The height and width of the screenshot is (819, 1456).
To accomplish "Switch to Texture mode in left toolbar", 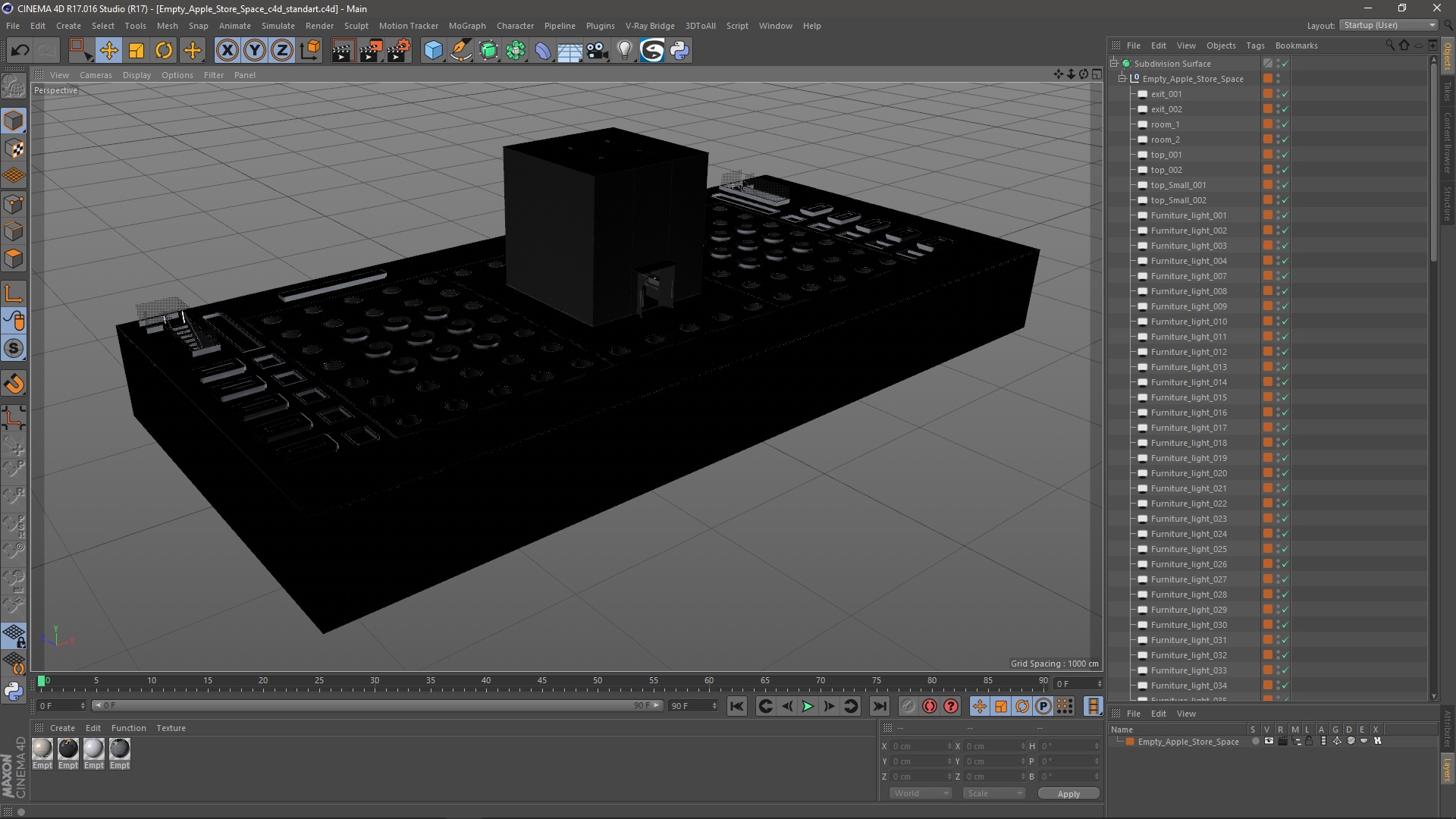I will click(14, 149).
